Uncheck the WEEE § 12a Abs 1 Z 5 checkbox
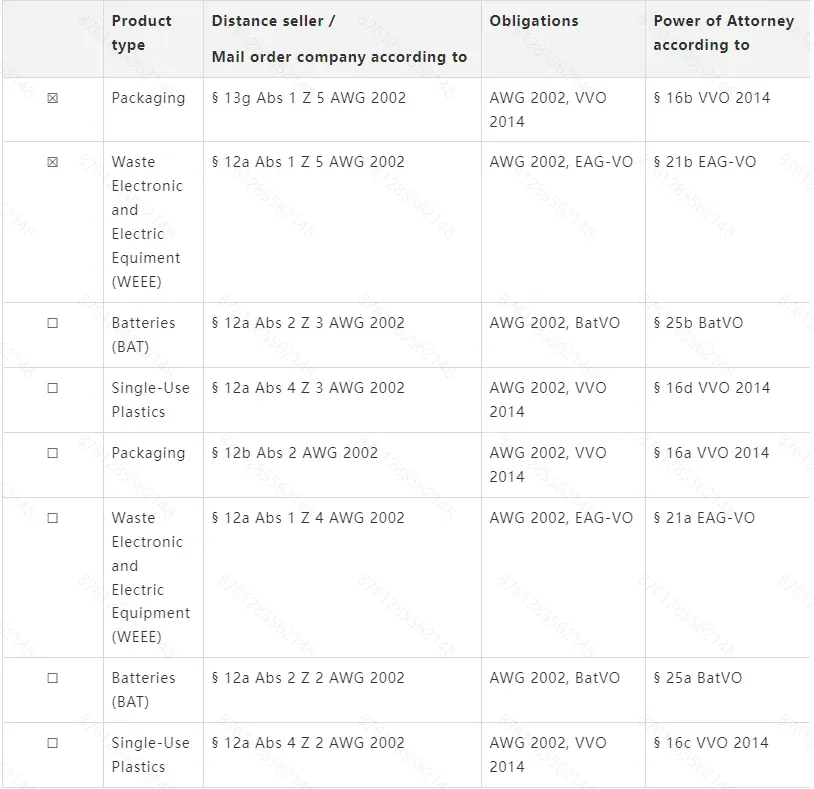Image resolution: width=814 pixels, height=789 pixels. 53,162
